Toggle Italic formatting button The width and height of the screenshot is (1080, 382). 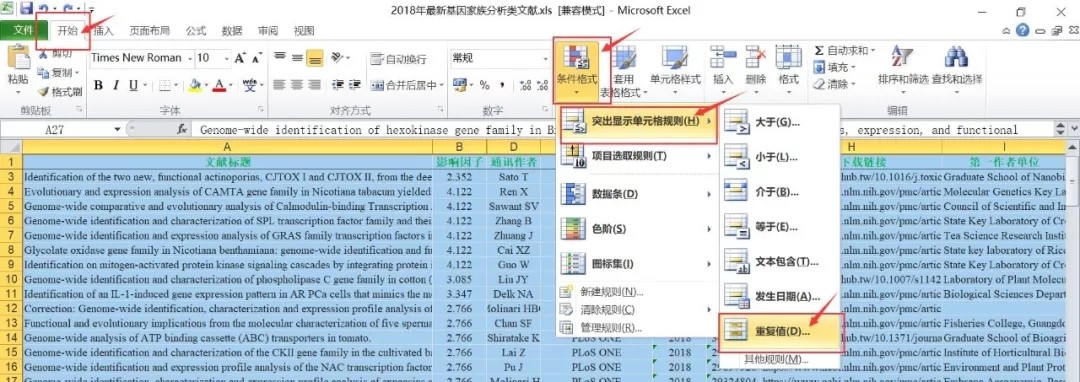(116, 85)
